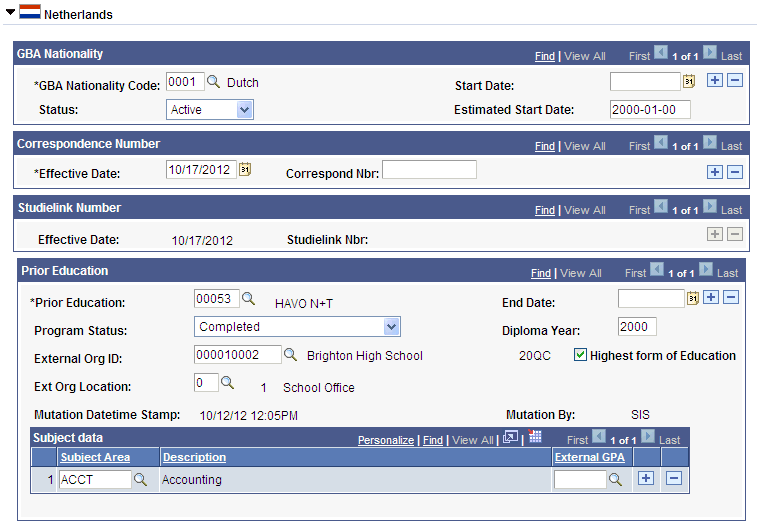Show next Studielink Number row arrow
This screenshot has width=764, height=532.
pyautogui.click(x=710, y=206)
